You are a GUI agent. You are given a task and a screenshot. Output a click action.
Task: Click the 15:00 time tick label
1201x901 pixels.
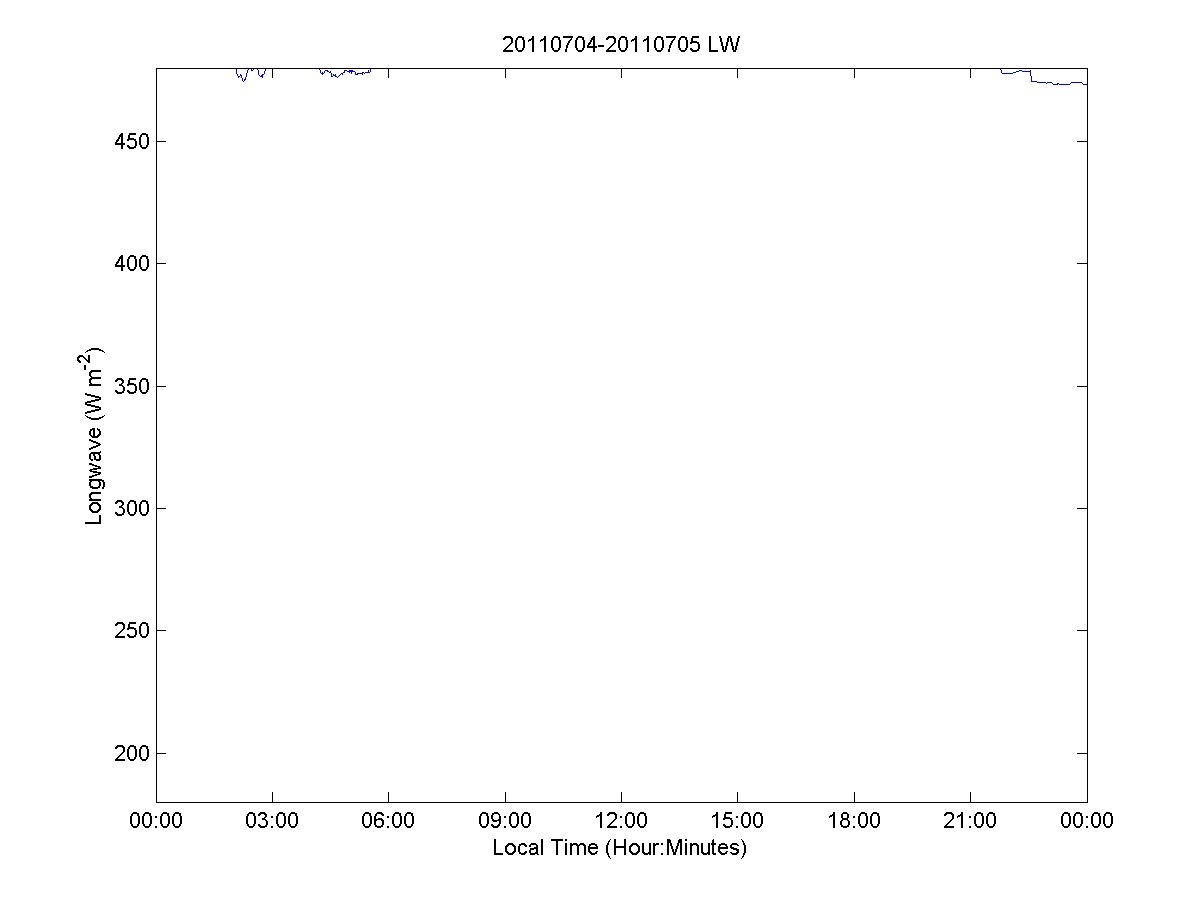737,822
